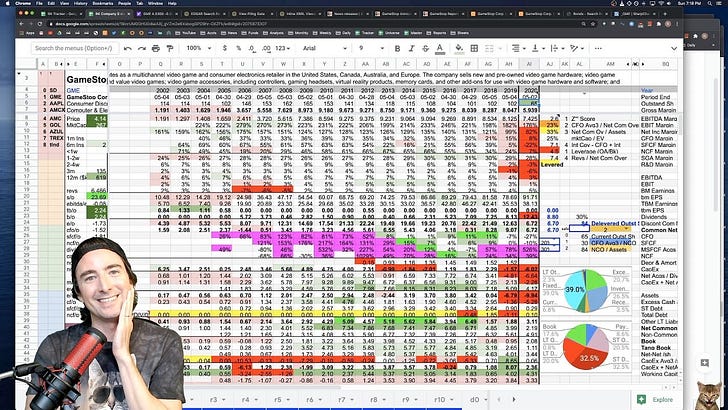Screen dimensions: 728x410
Task: Switch to the r5 sheet tab
Action: (281, 399)
